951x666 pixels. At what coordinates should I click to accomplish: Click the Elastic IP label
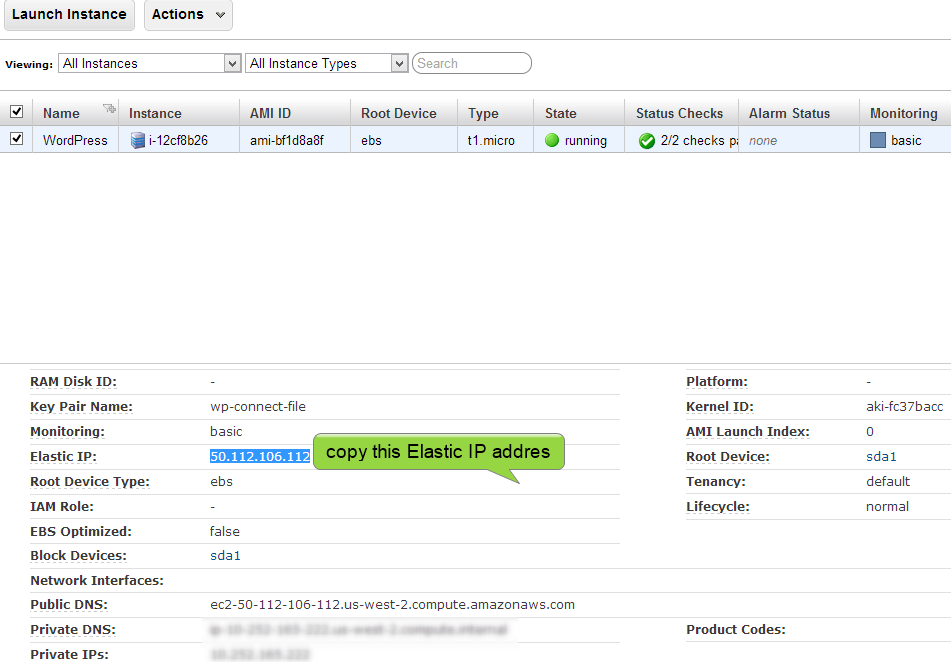tap(64, 457)
